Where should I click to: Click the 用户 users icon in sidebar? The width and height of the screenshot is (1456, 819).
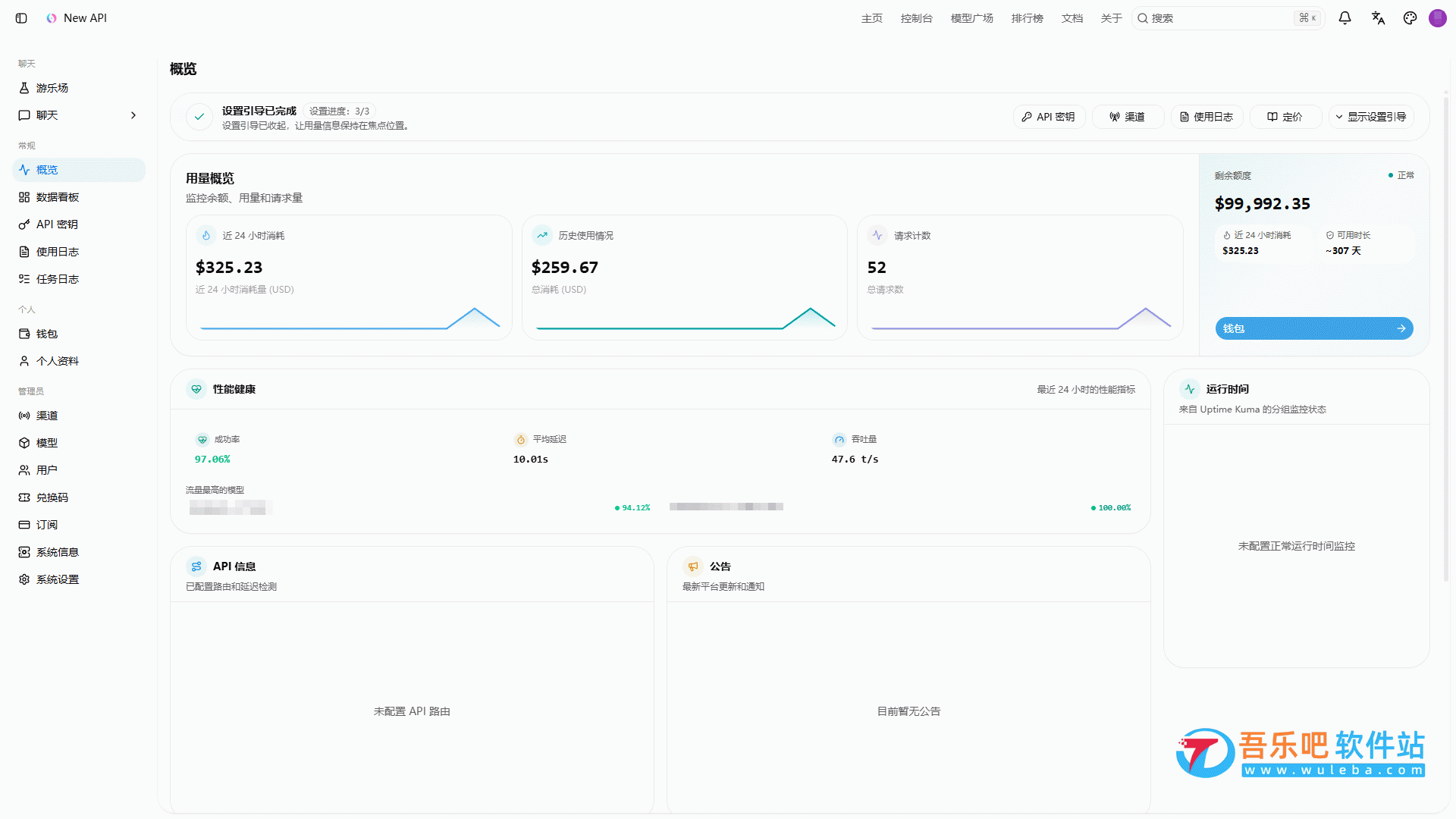[x=24, y=470]
